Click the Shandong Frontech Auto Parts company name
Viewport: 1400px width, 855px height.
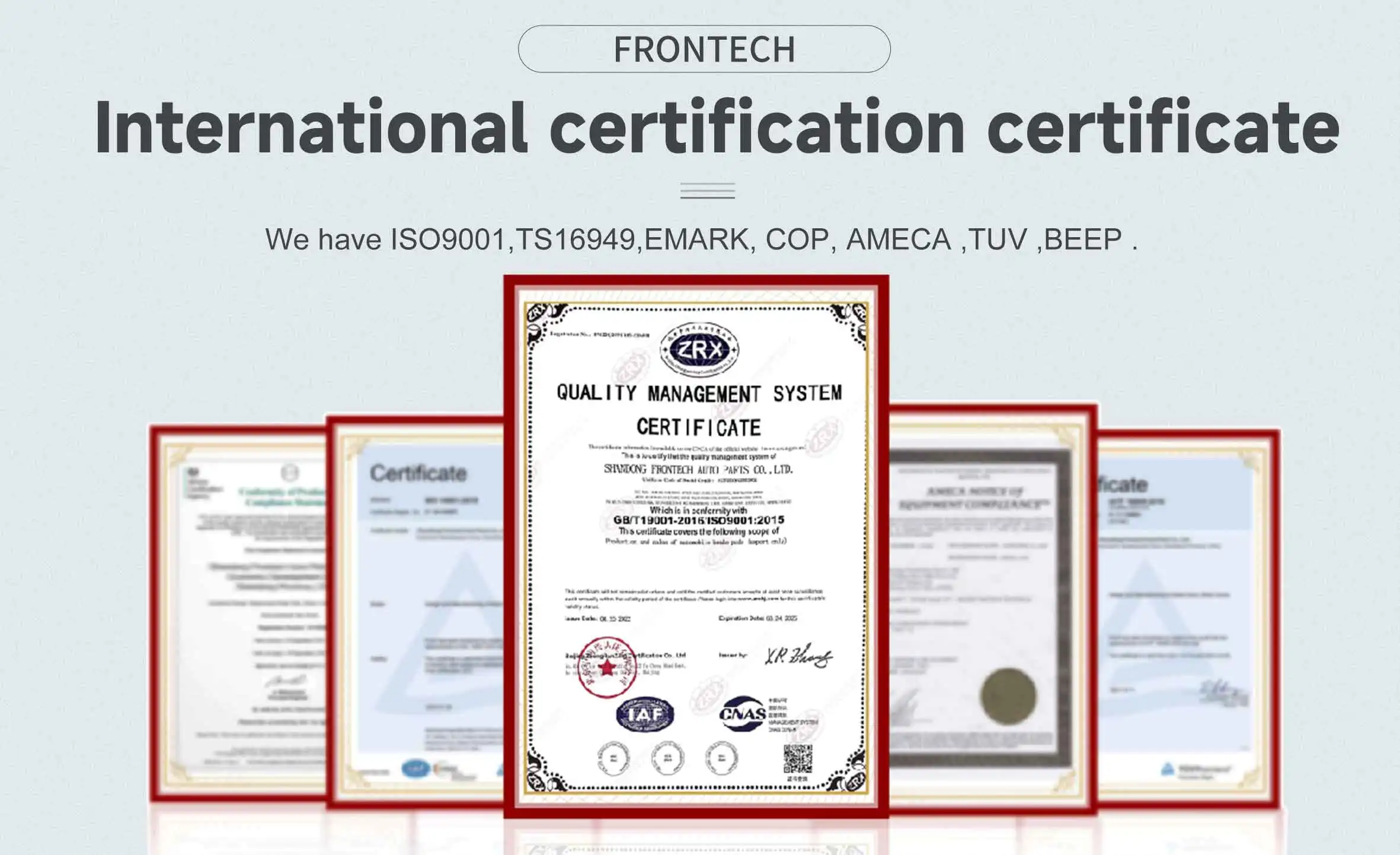(698, 469)
